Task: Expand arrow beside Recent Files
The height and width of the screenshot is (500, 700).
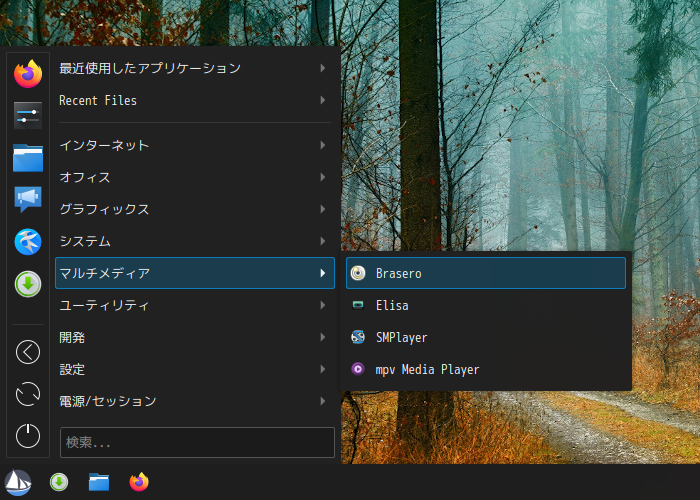Action: click(x=322, y=100)
